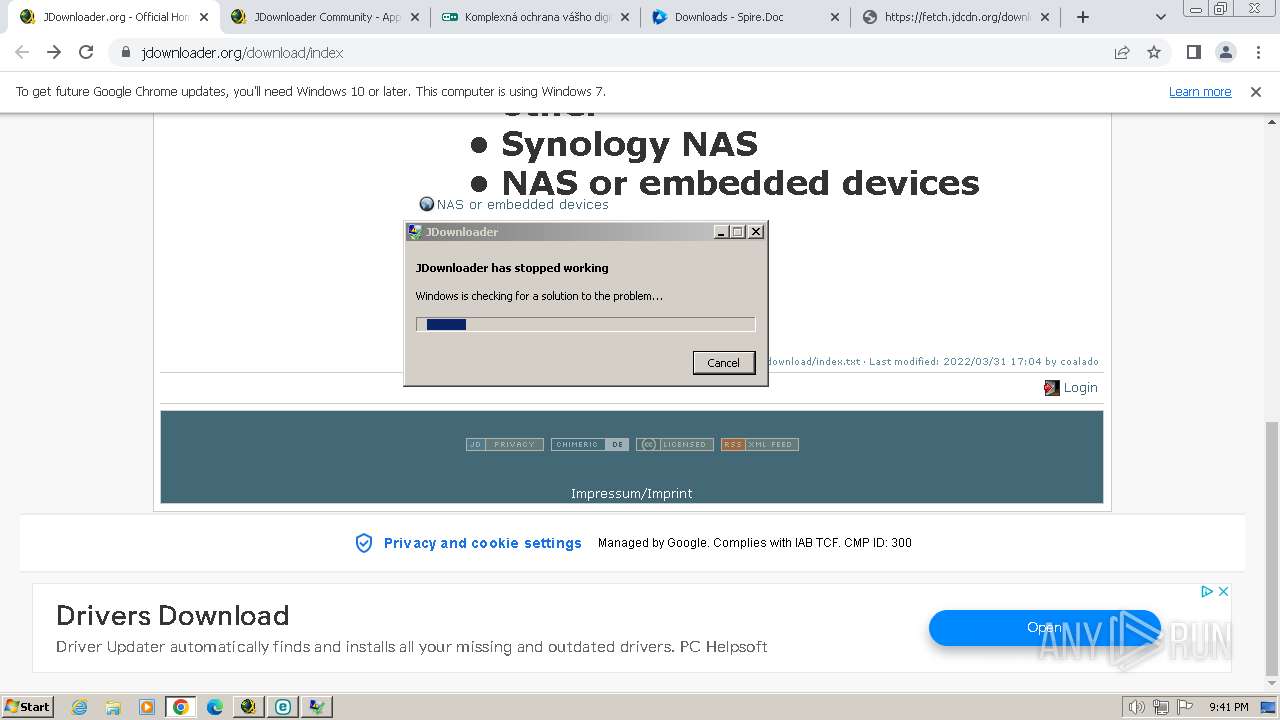Viewport: 1280px width, 720px height.
Task: Switch to the JDownloader Community tab
Action: tap(325, 17)
